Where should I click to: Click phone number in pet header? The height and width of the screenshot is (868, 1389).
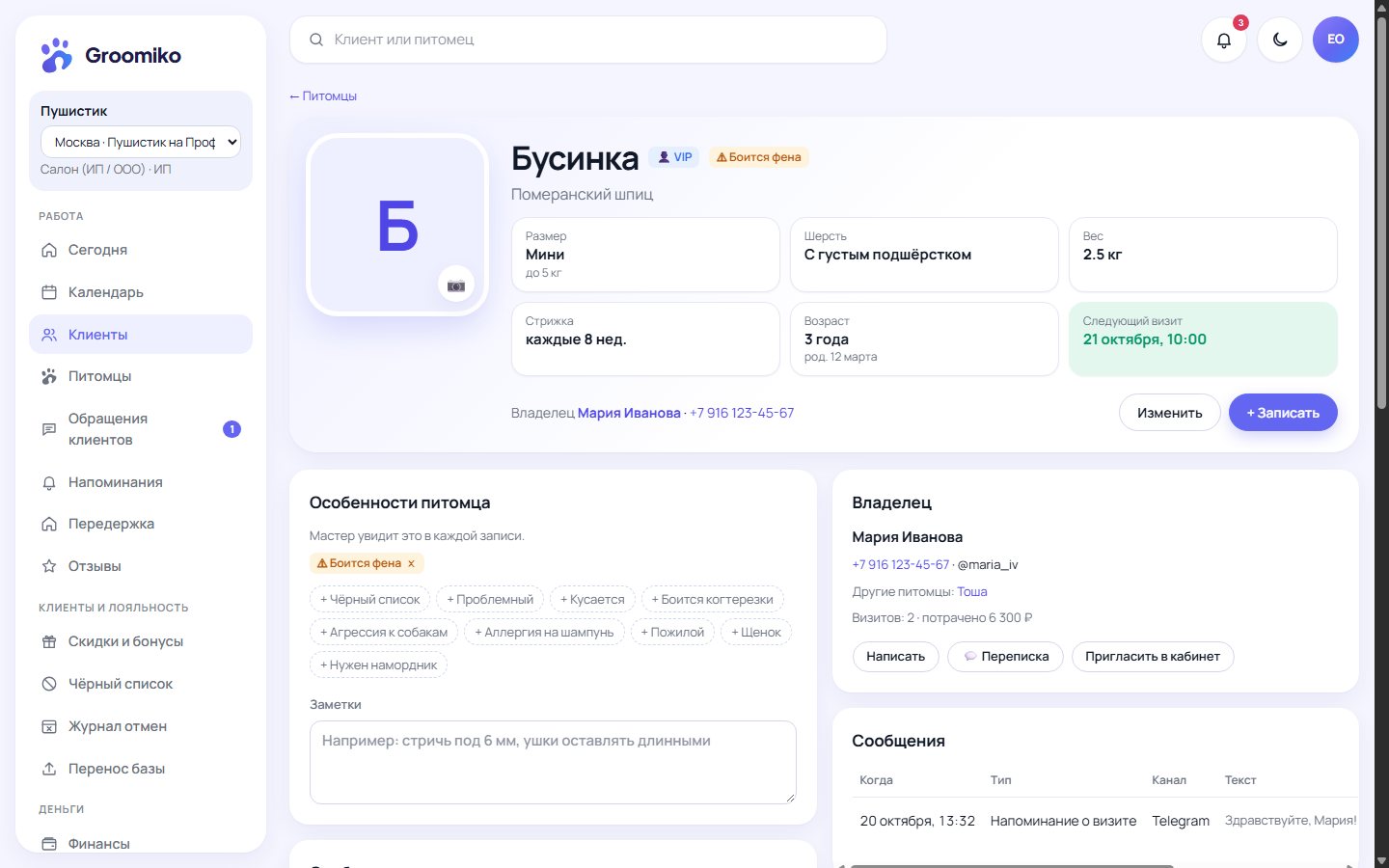[x=742, y=413]
